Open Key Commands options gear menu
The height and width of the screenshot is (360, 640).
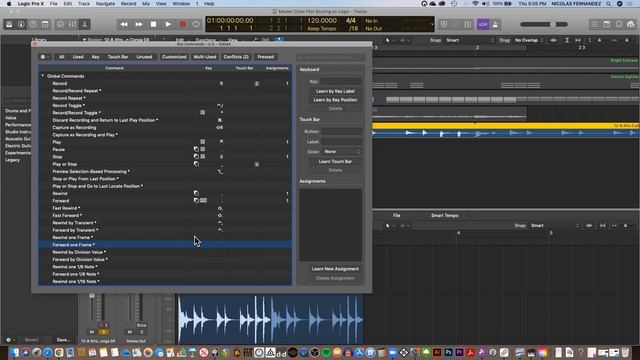[44, 57]
